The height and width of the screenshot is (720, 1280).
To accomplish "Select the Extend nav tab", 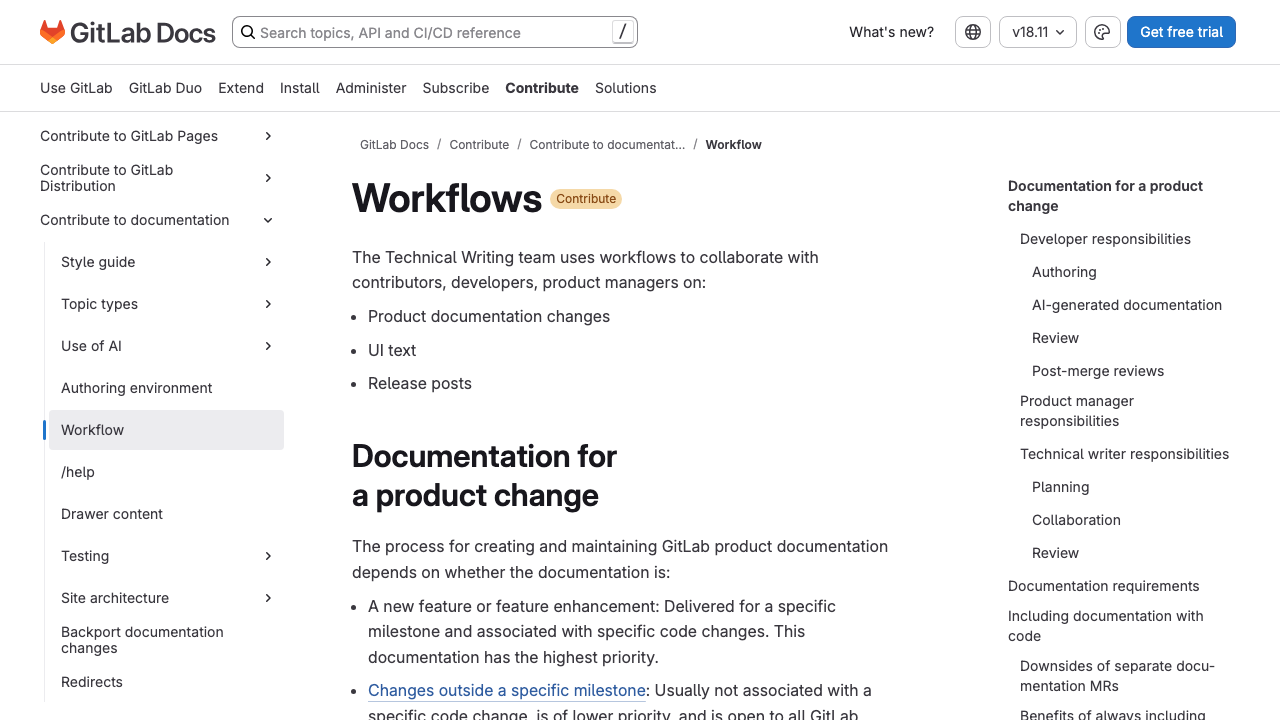I will click(x=241, y=88).
